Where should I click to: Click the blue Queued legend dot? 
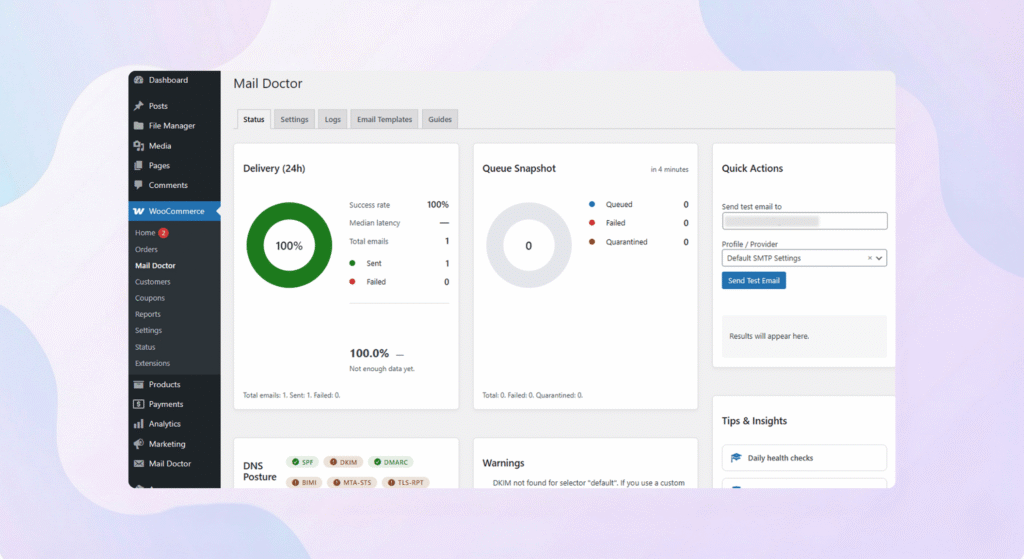coord(592,204)
